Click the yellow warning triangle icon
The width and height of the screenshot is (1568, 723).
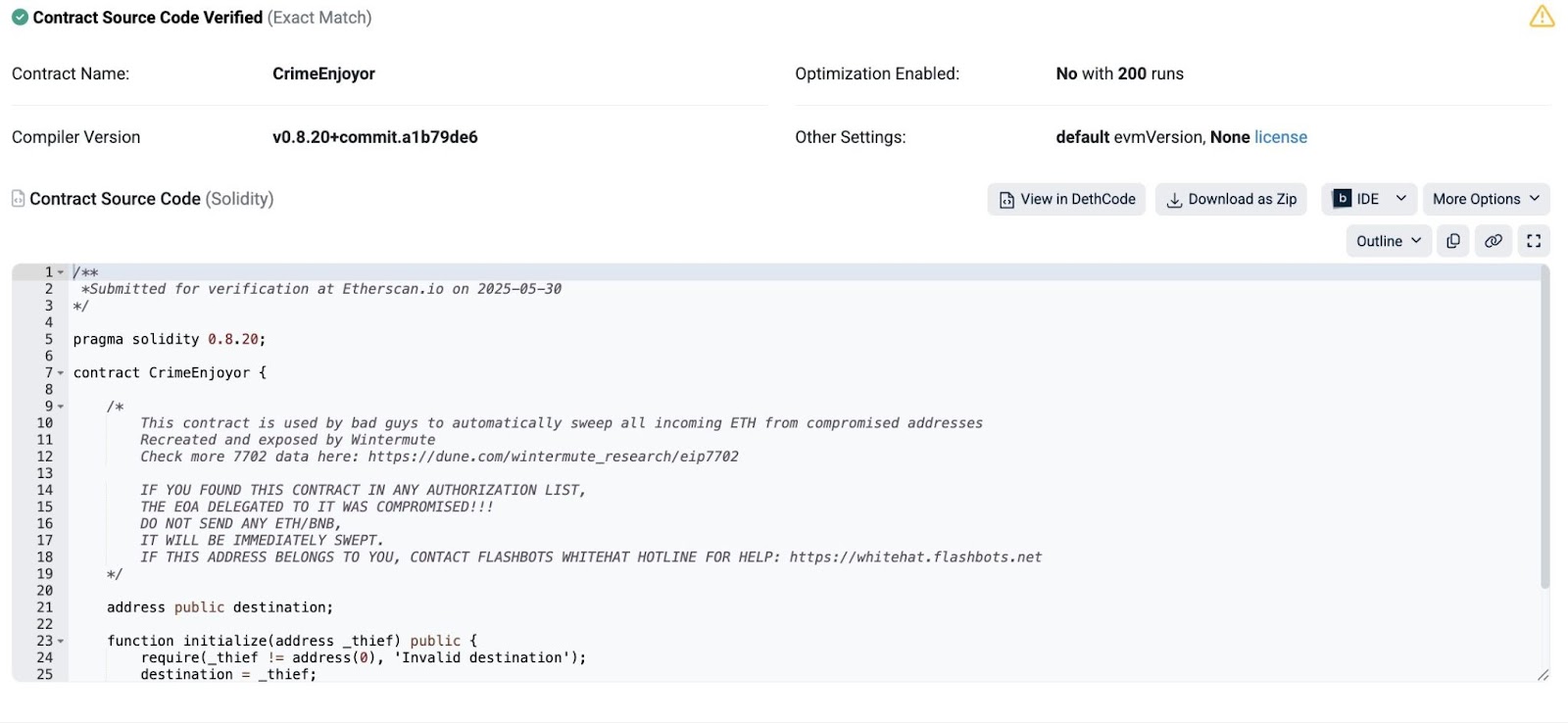(x=1542, y=17)
